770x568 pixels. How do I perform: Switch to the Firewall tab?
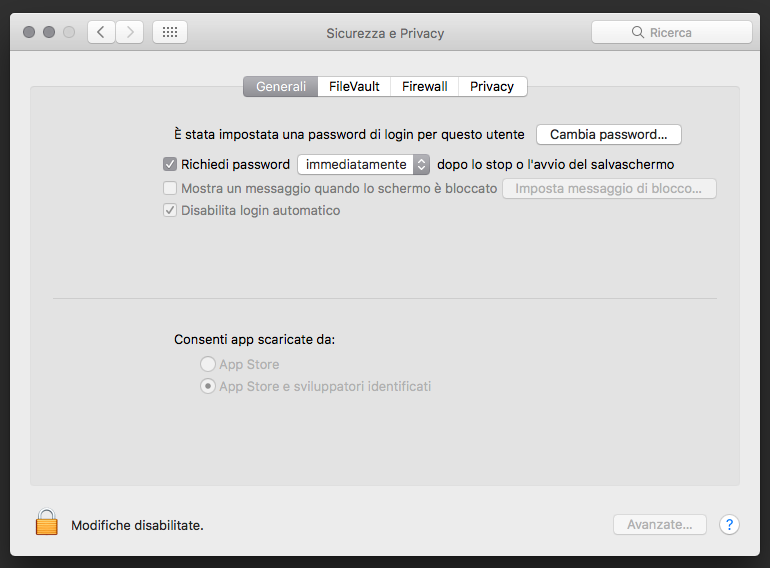[424, 86]
